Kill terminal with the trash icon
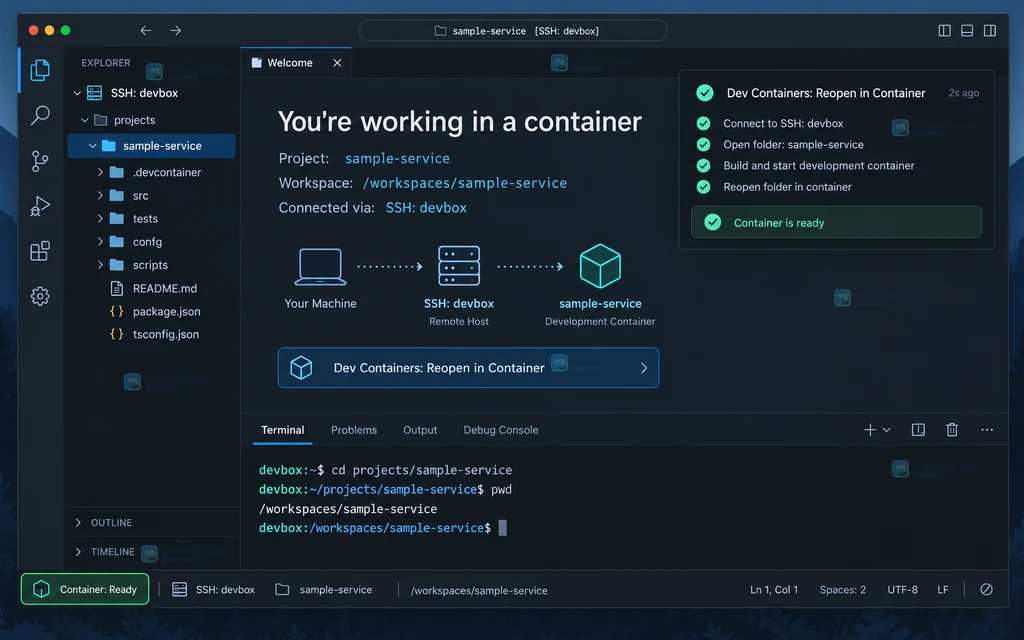The width and height of the screenshot is (1024, 640). (x=952, y=430)
